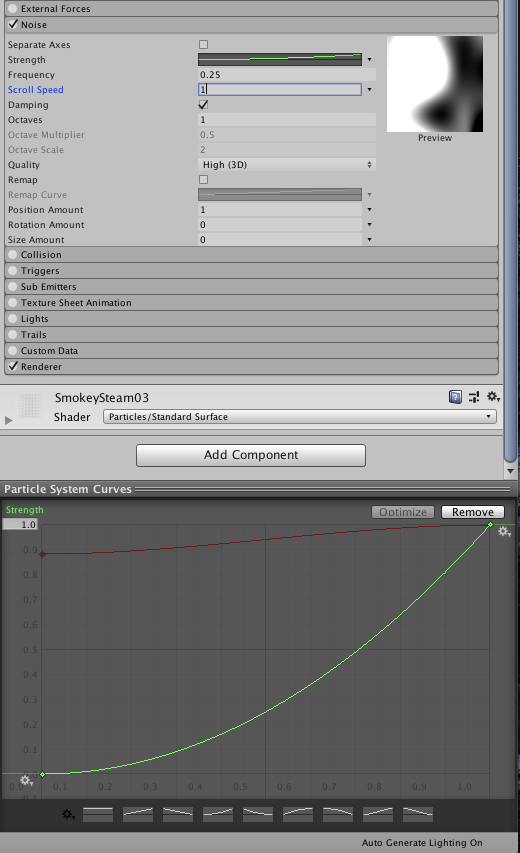
Task: Open the SmokeySteam03 material settings gear
Action: tap(493, 397)
